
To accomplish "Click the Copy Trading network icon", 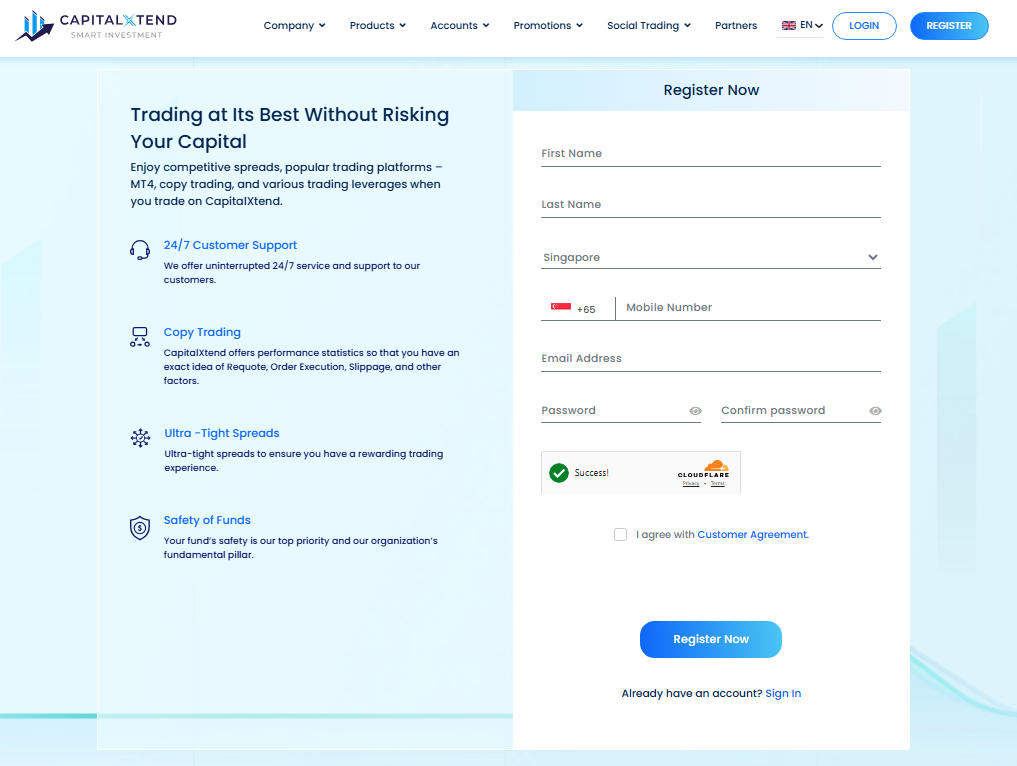I will coord(140,337).
